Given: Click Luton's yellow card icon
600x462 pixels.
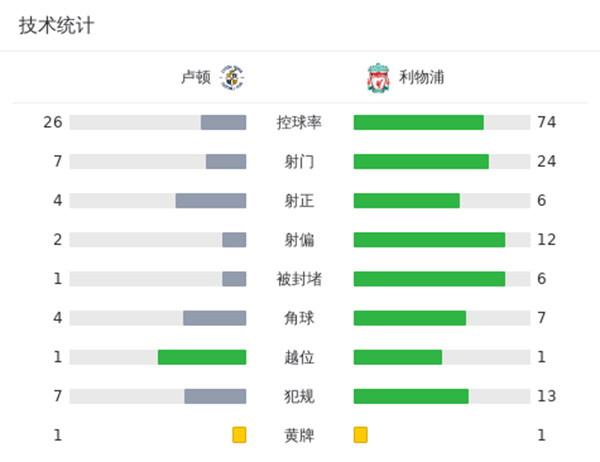Looking at the screenshot, I should (x=239, y=435).
